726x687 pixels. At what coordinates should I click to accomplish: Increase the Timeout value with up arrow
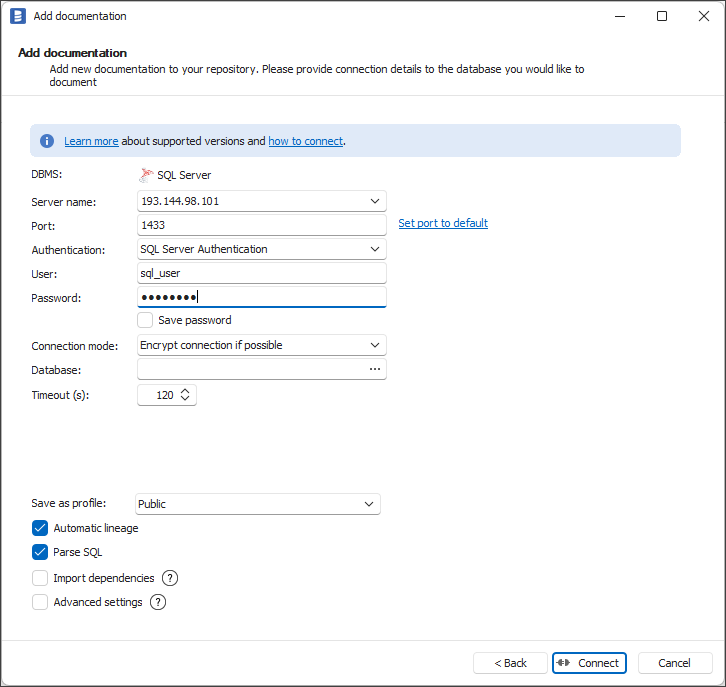click(185, 391)
